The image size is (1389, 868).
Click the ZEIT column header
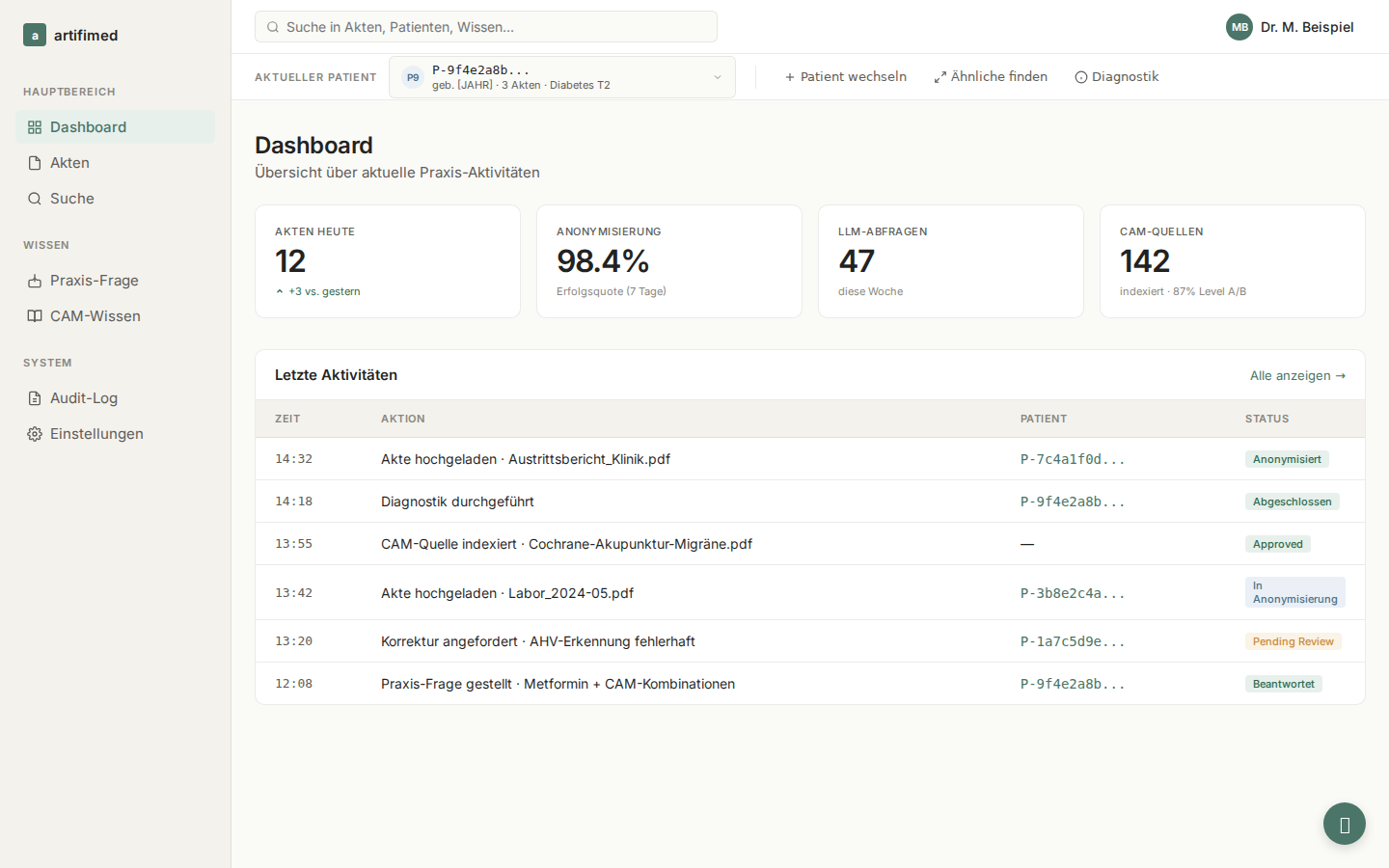coord(287,419)
